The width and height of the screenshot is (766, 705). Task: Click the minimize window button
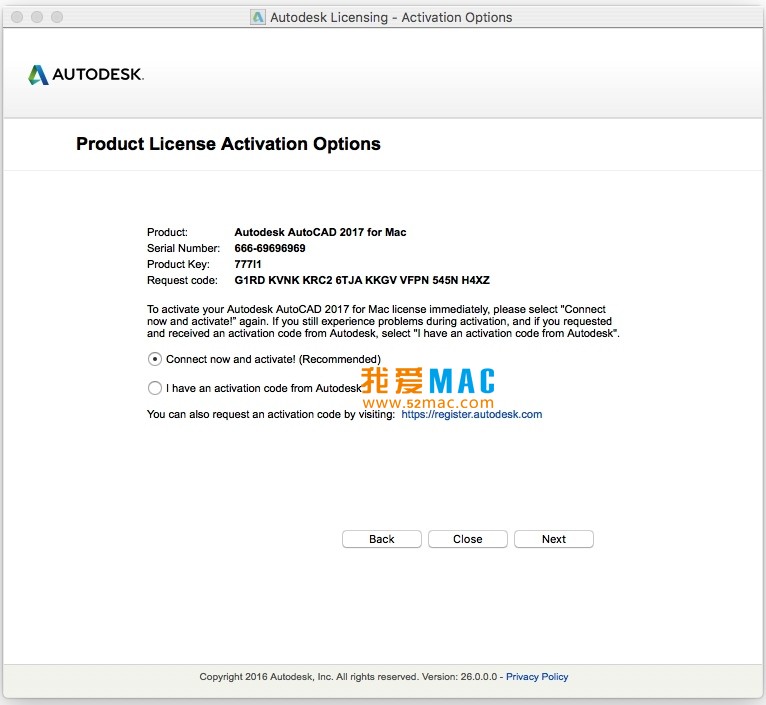pos(37,17)
